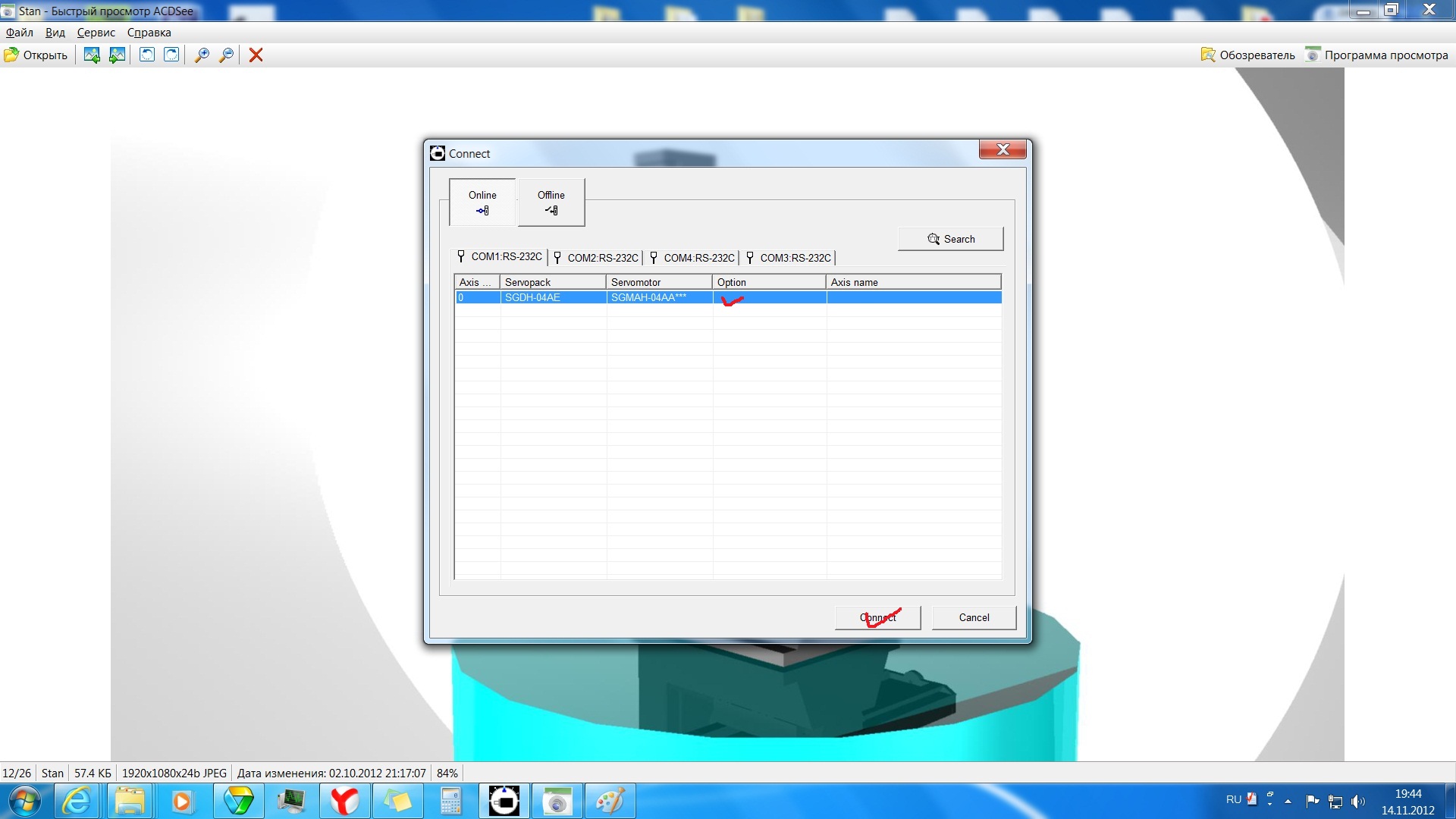This screenshot has width=1456, height=819.
Task: Rotate image counterclockwise
Action: (x=147, y=55)
